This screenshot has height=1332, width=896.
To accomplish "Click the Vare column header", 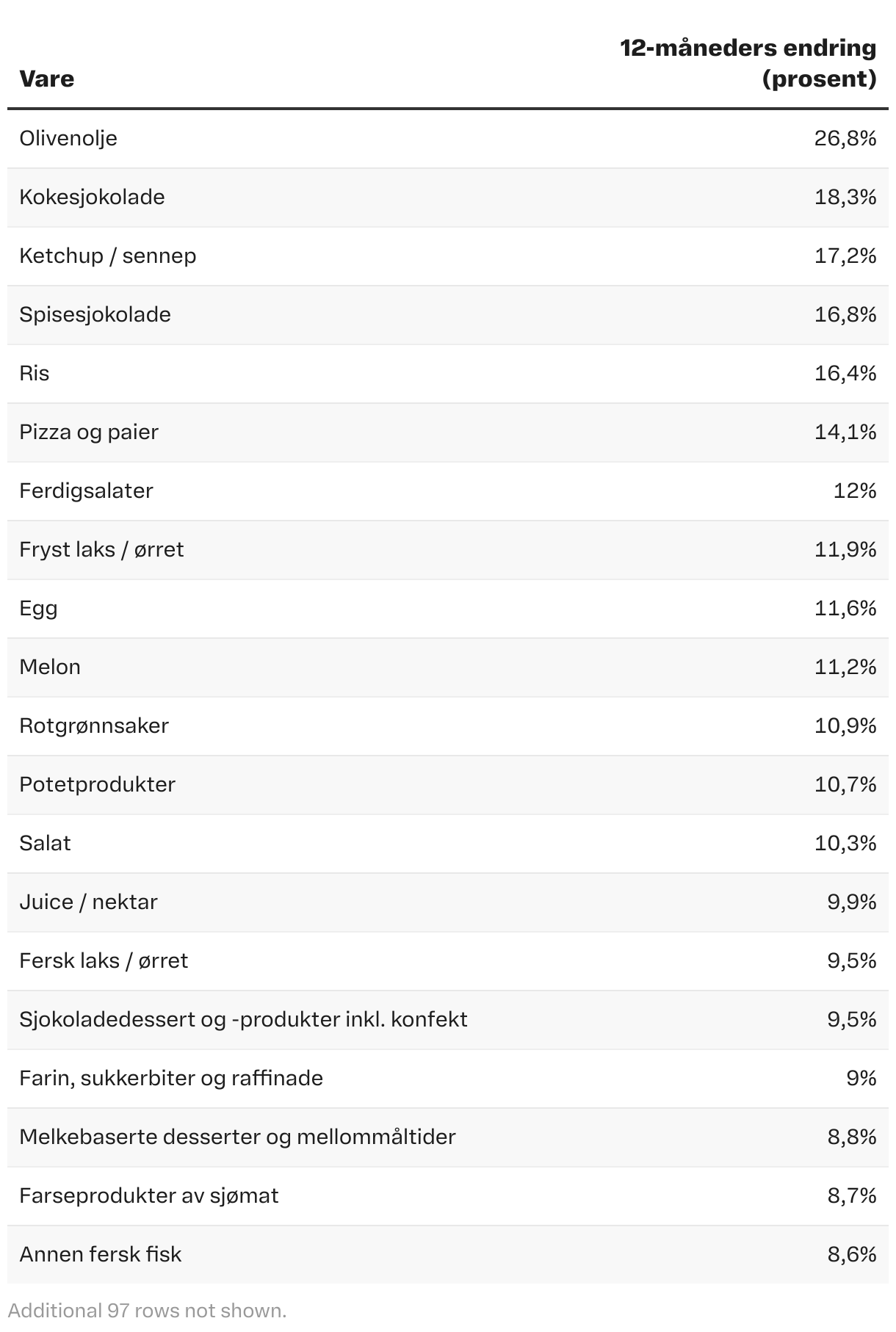I will pos(47,79).
